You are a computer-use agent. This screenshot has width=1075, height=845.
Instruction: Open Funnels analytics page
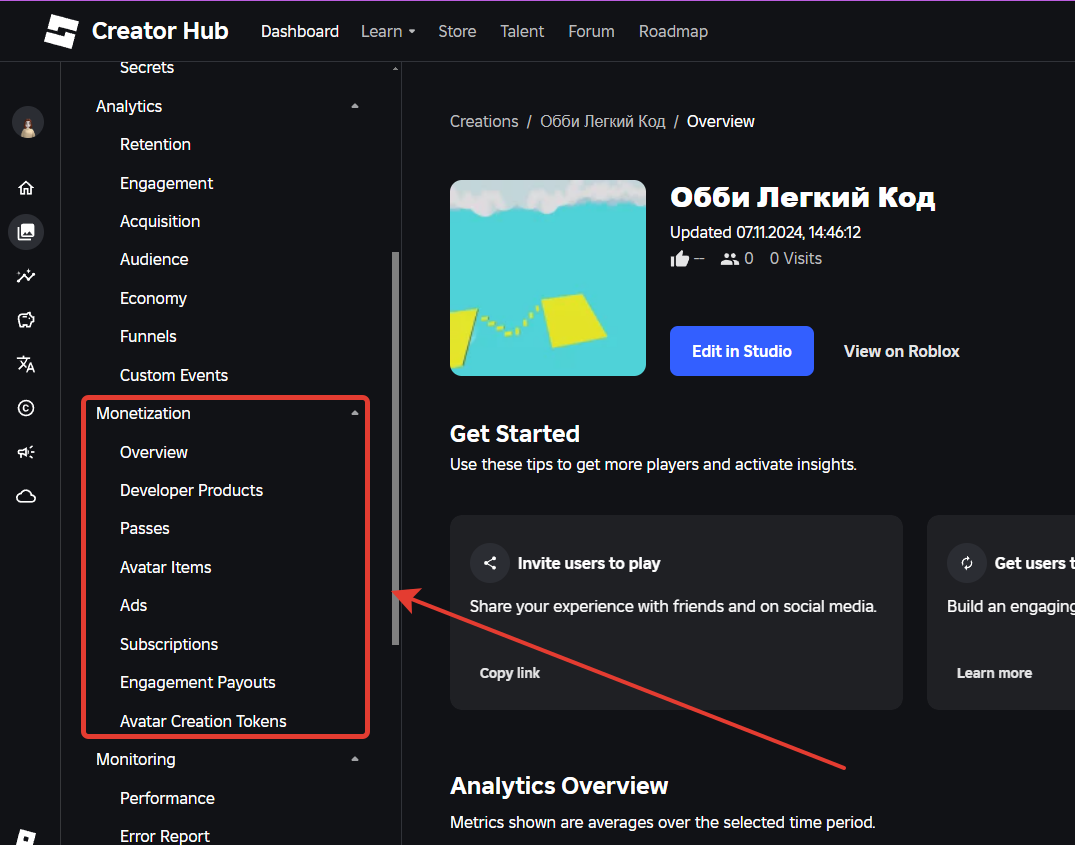(148, 336)
